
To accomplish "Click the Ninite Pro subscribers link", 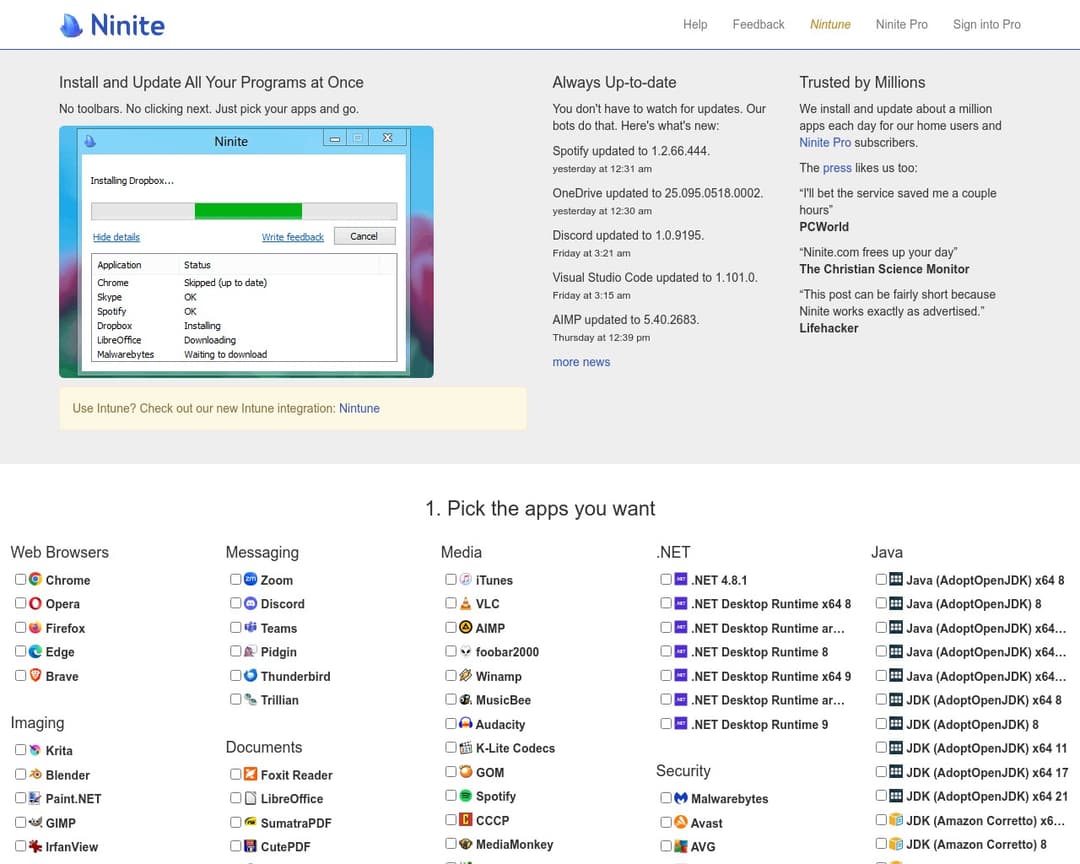I will pyautogui.click(x=825, y=143).
